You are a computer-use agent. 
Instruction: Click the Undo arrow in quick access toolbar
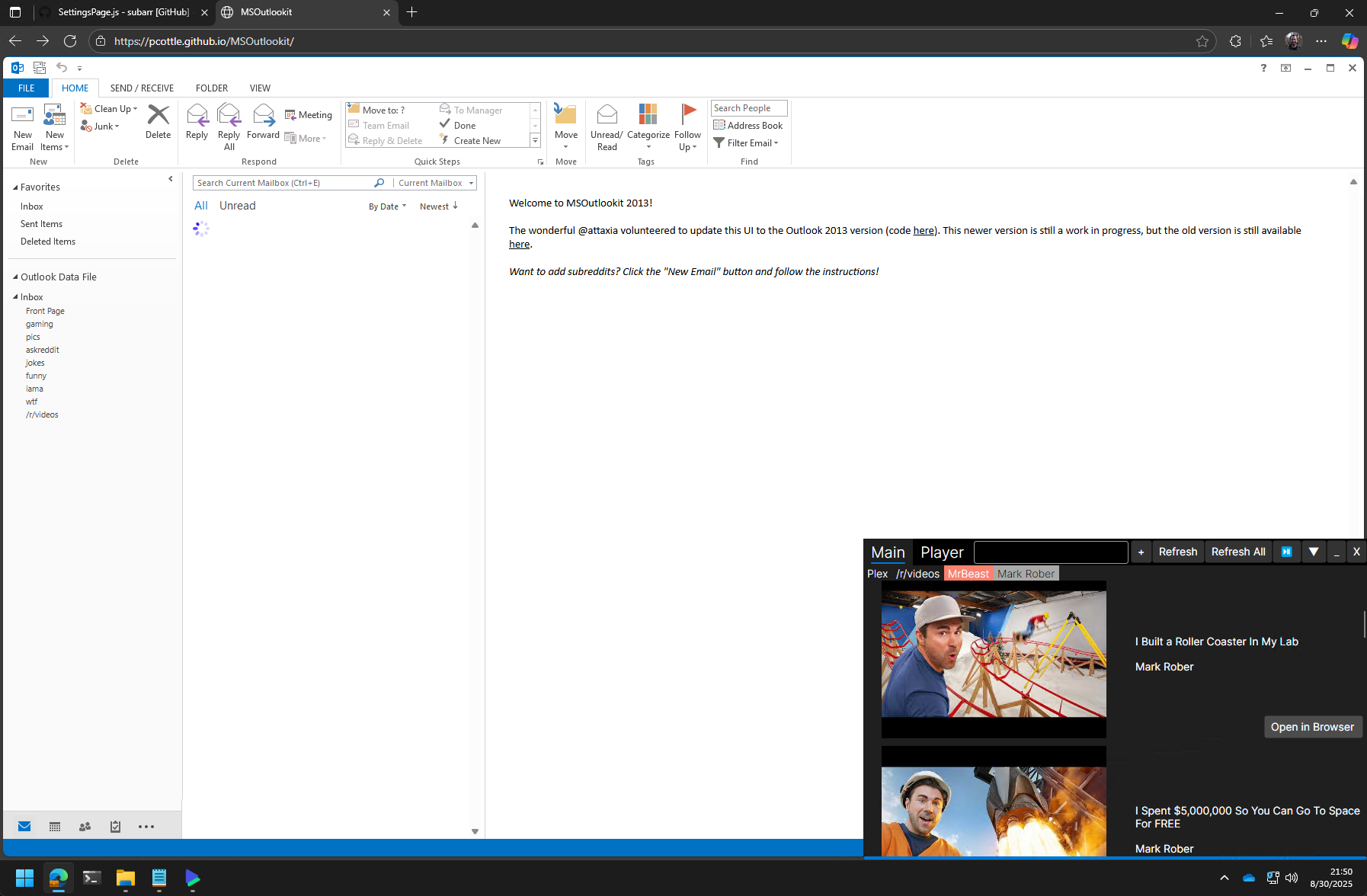point(62,68)
